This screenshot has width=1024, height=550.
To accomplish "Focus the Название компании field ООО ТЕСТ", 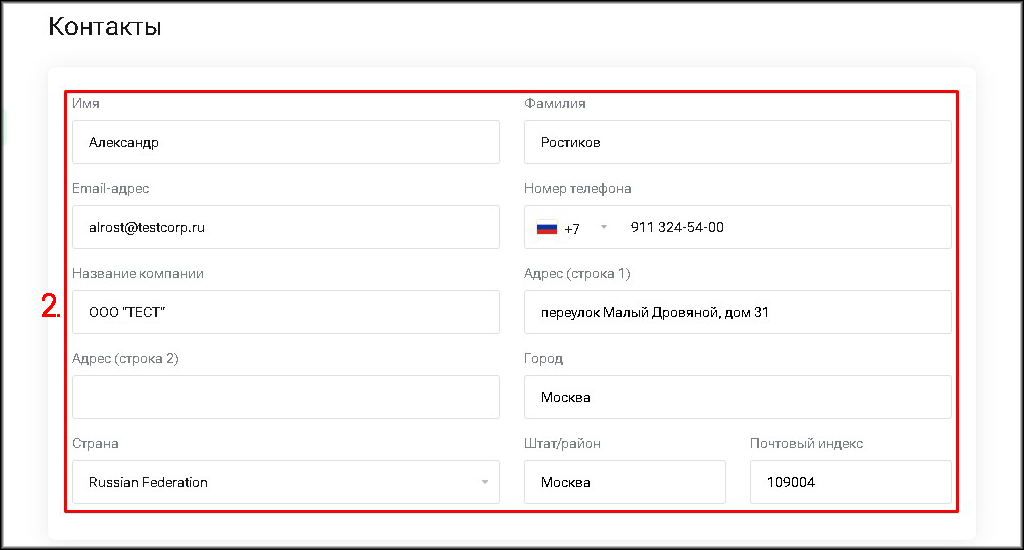I will (286, 312).
